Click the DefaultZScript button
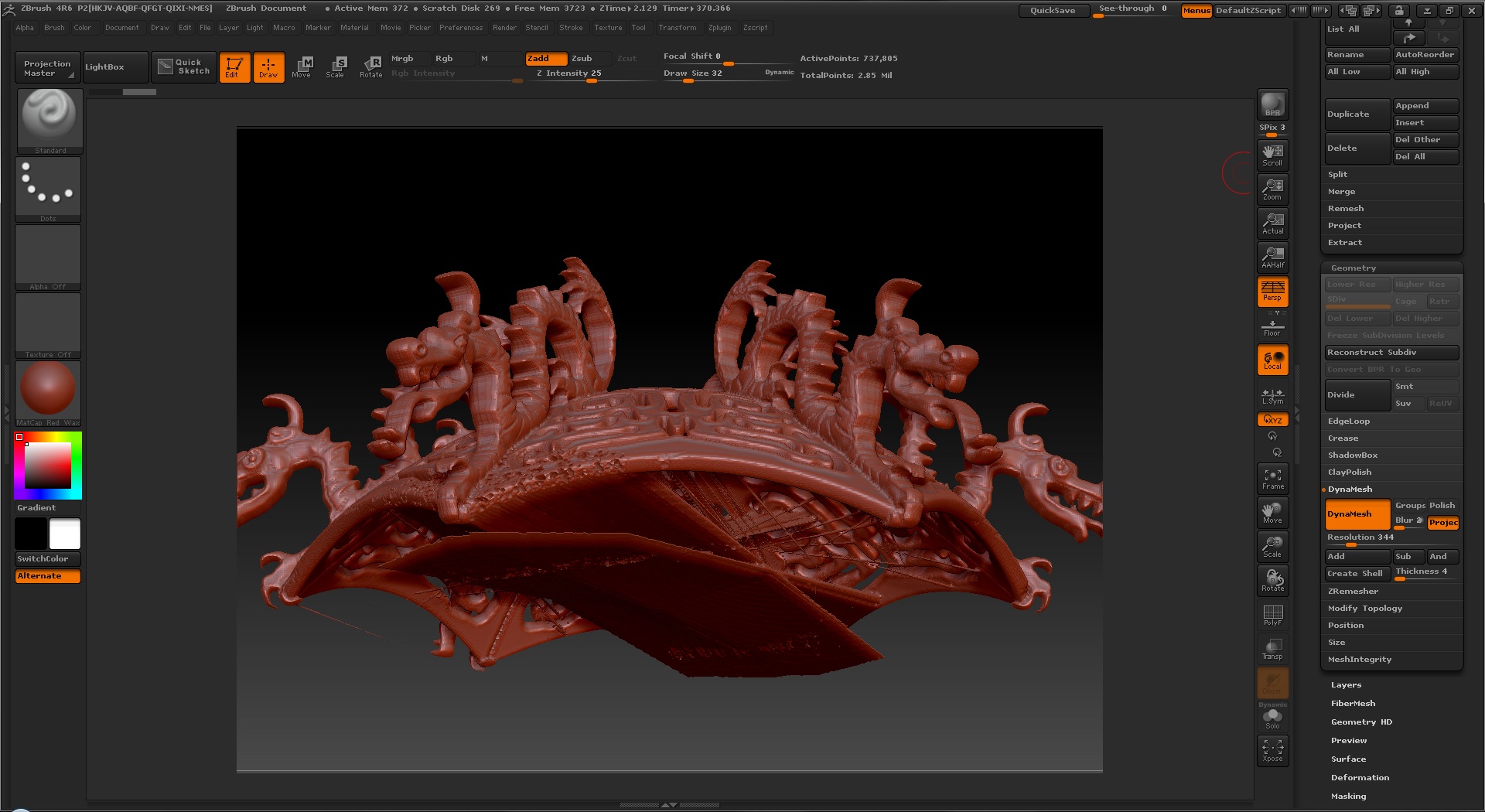This screenshot has height=812, width=1485. pos(1248,11)
